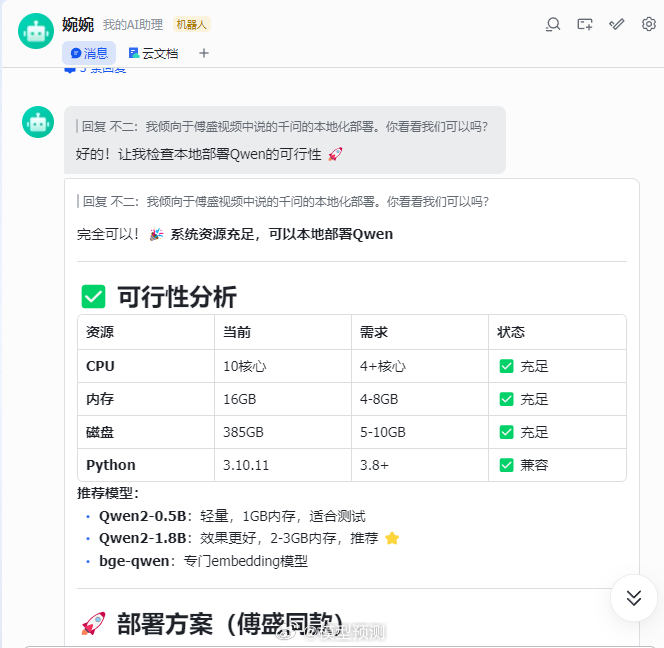The height and width of the screenshot is (648, 664).
Task: Click the 我的AI助理 subtitle
Action: tap(133, 25)
